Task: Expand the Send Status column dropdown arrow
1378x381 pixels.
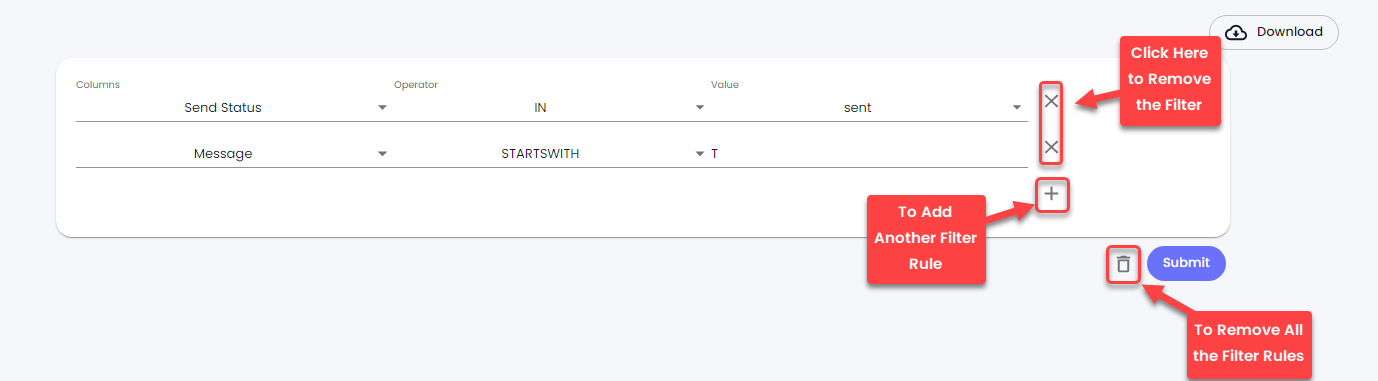Action: [382, 107]
